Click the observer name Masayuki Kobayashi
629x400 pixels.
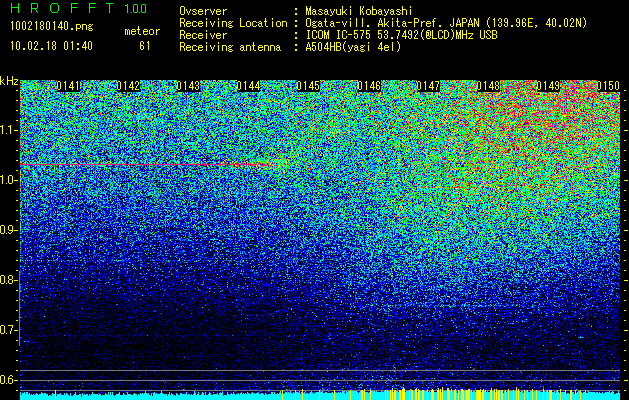[359, 11]
